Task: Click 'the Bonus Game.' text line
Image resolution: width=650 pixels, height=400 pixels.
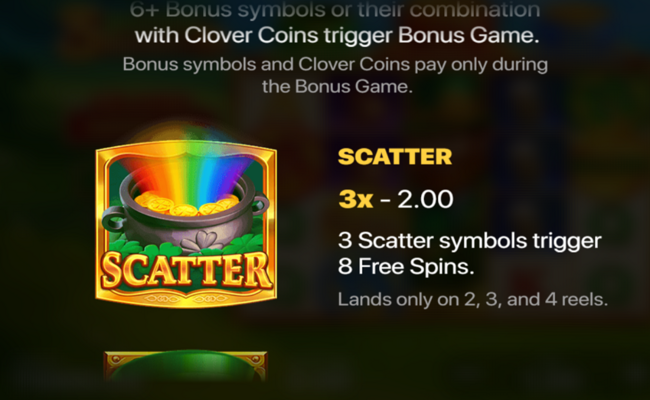Action: click(x=337, y=87)
